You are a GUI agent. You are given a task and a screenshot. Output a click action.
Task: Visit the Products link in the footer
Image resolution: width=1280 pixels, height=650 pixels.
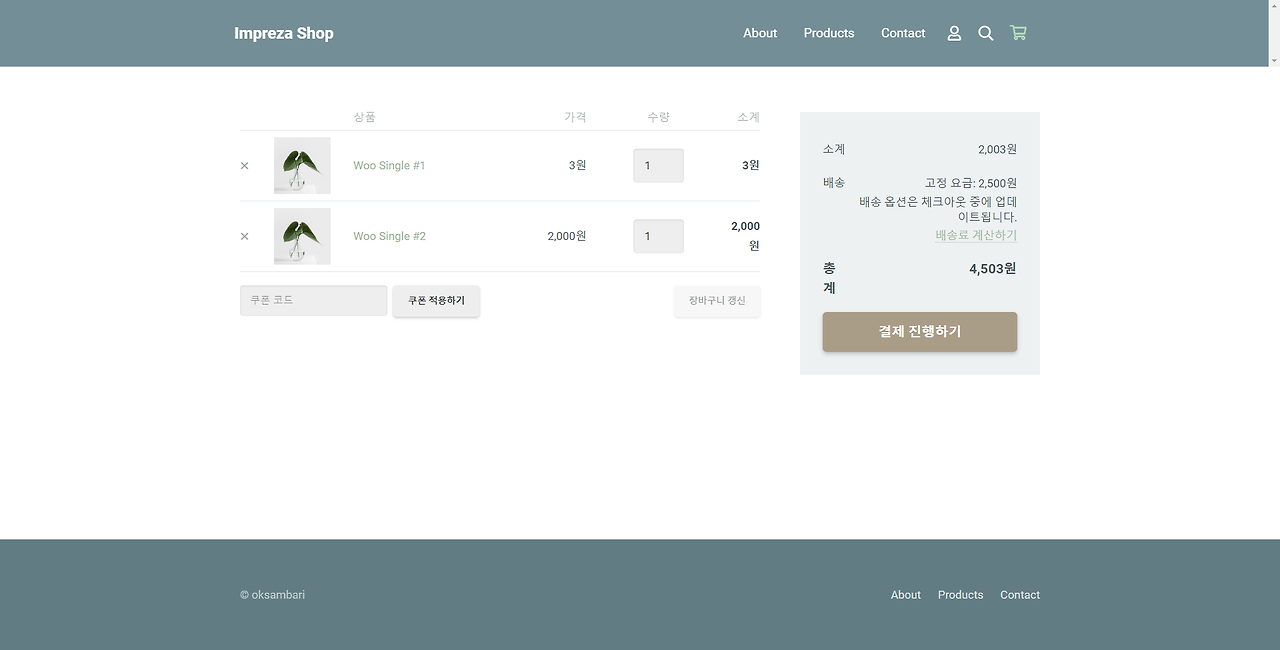tap(960, 594)
